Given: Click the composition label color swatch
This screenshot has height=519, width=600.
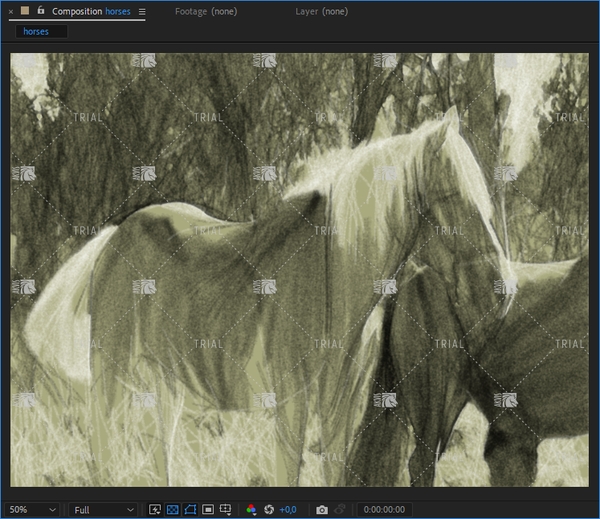Looking at the screenshot, I should point(25,11).
